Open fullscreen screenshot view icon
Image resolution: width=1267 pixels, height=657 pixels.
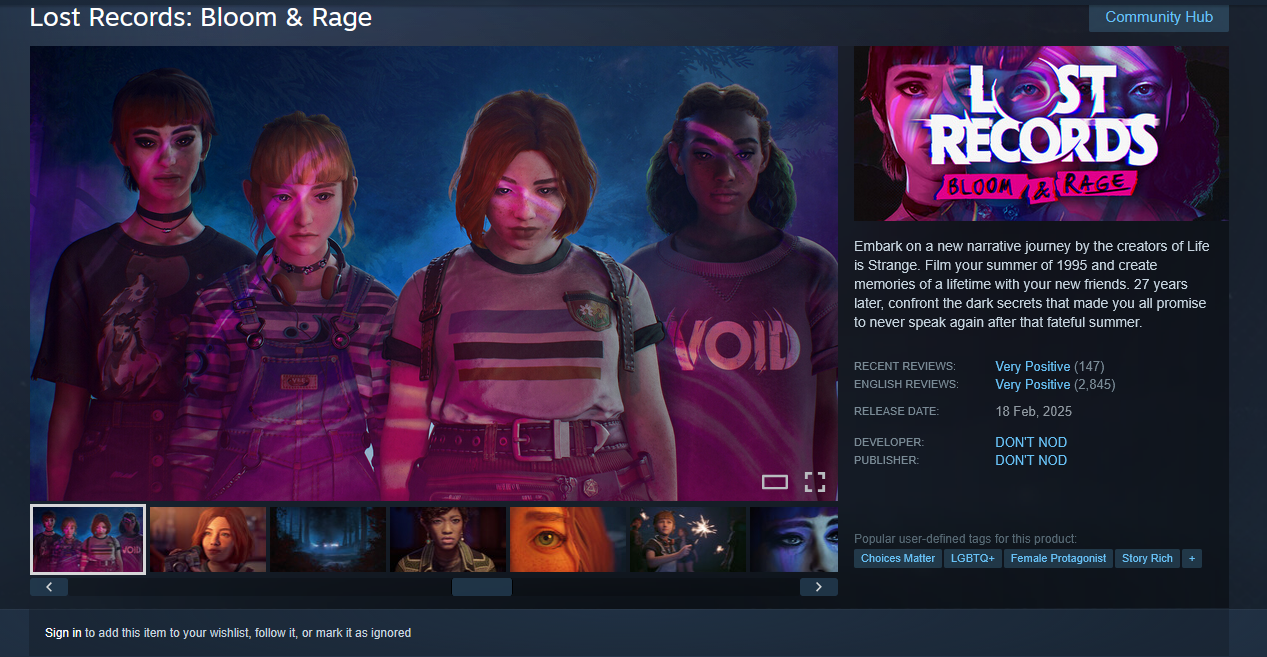815,482
